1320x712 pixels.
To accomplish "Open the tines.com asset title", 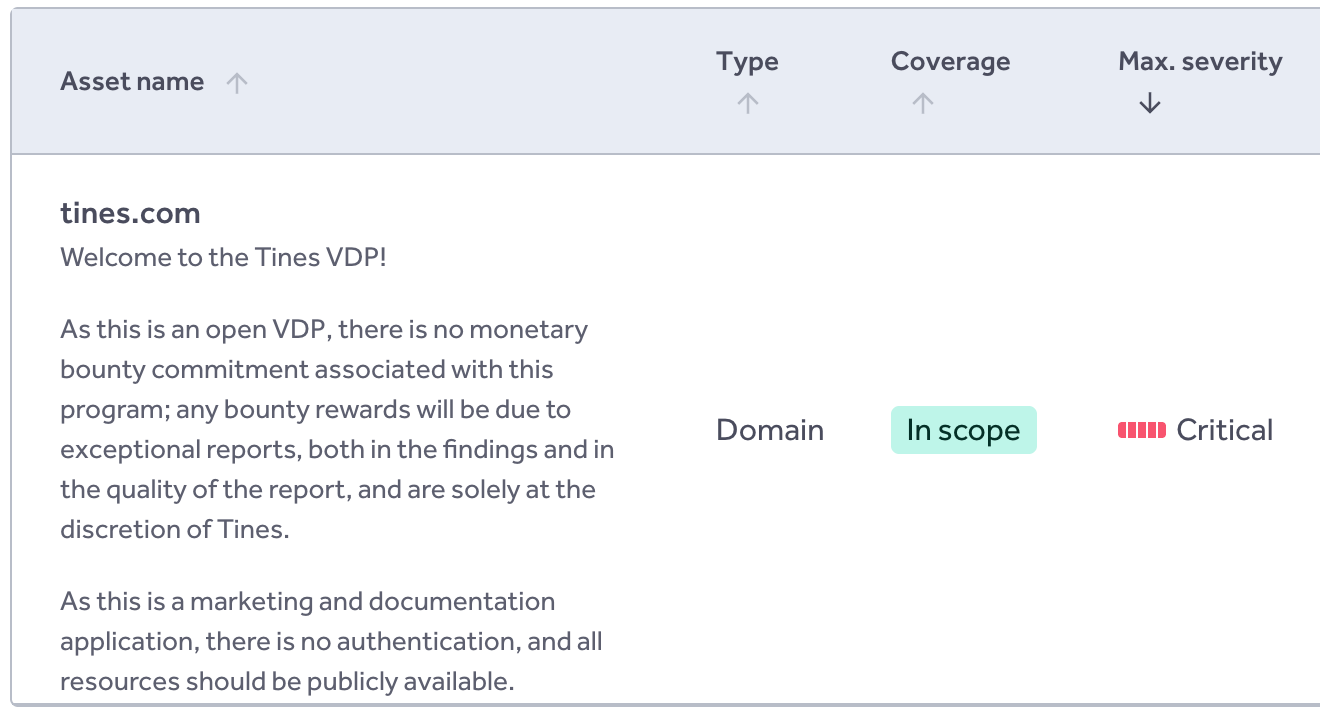I will pos(130,213).
